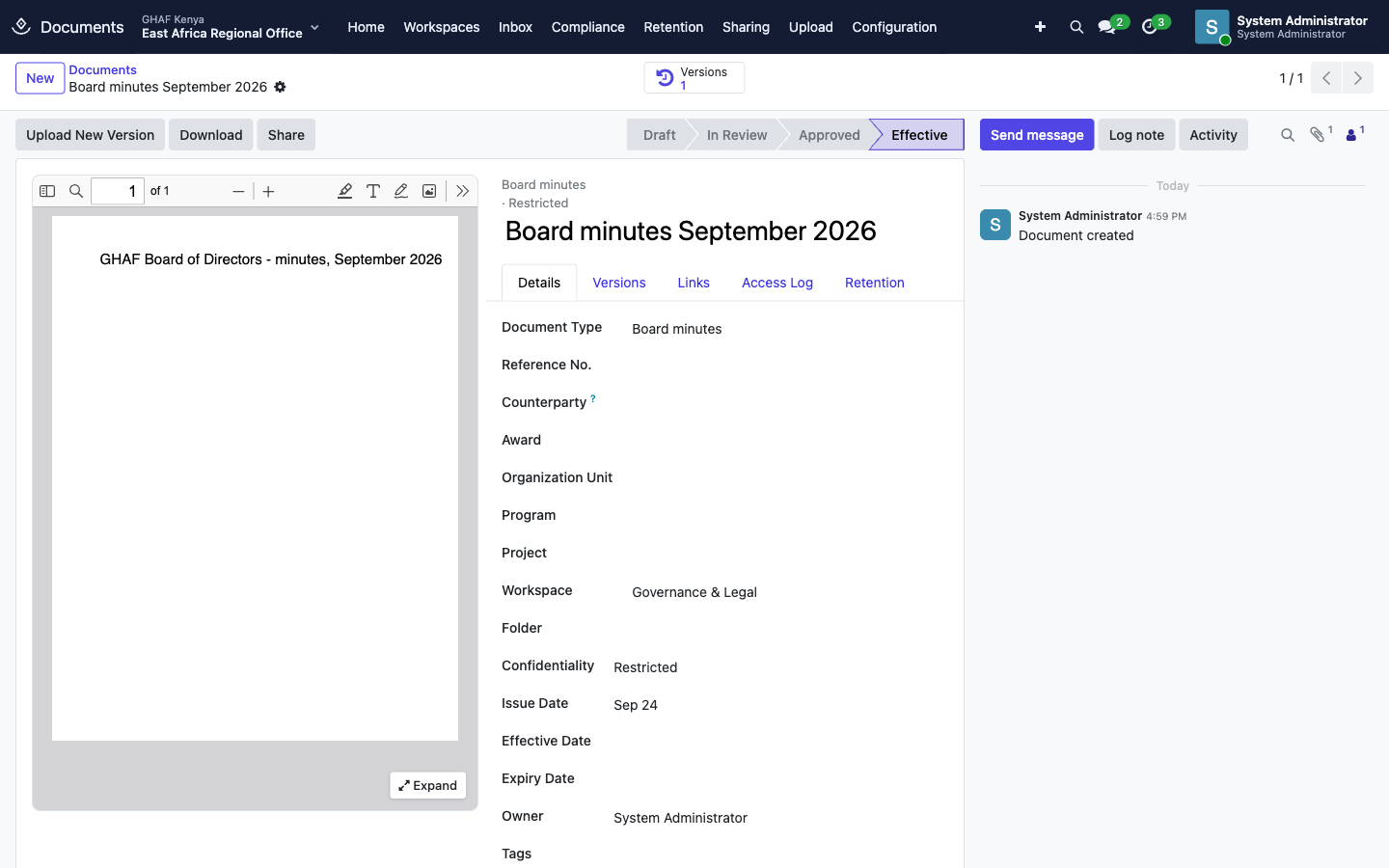
Task: Click the Activity button
Action: click(x=1213, y=135)
